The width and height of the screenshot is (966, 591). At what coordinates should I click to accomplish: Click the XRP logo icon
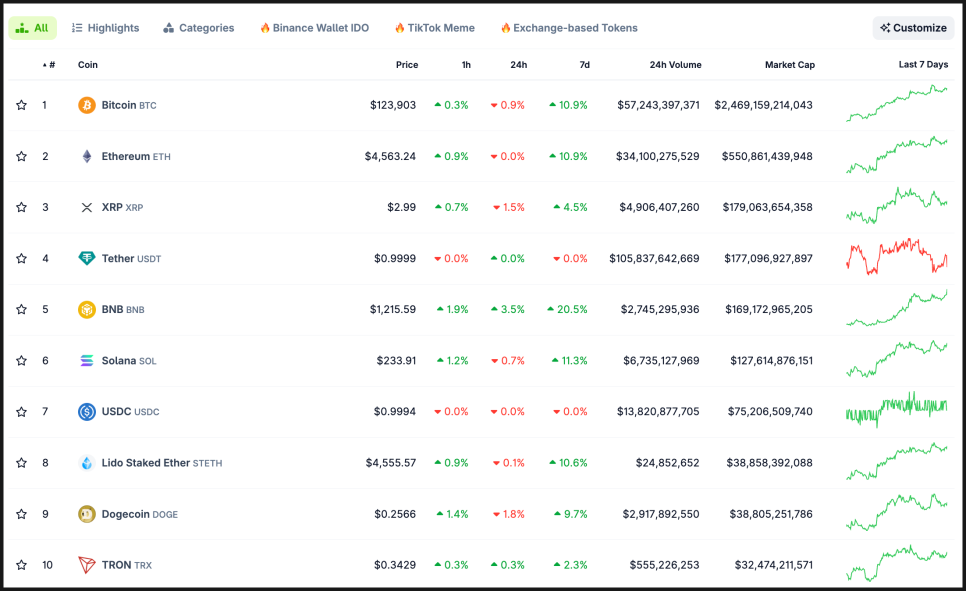tap(87, 207)
